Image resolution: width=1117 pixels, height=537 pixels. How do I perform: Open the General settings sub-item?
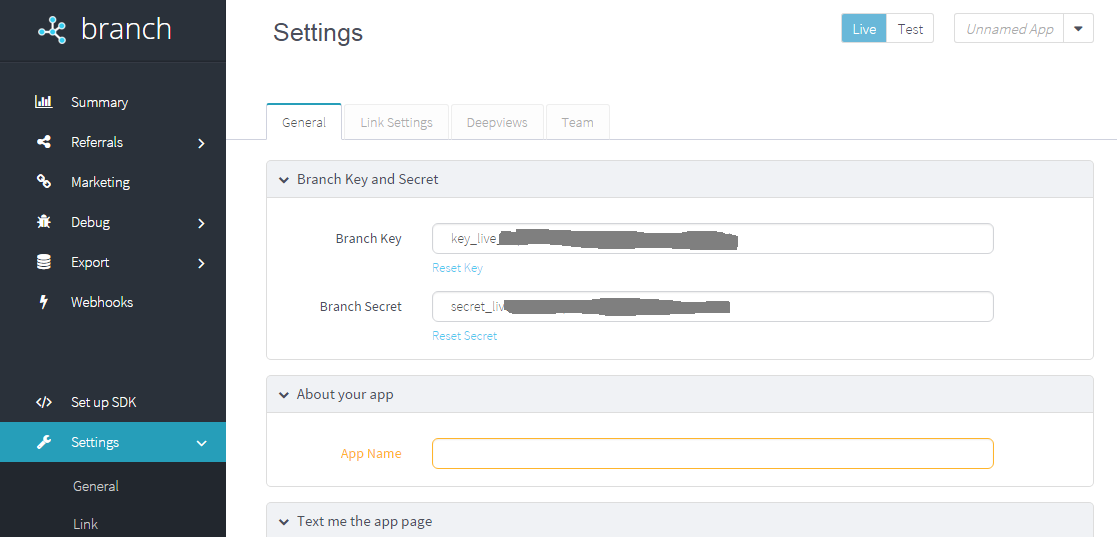(x=95, y=486)
